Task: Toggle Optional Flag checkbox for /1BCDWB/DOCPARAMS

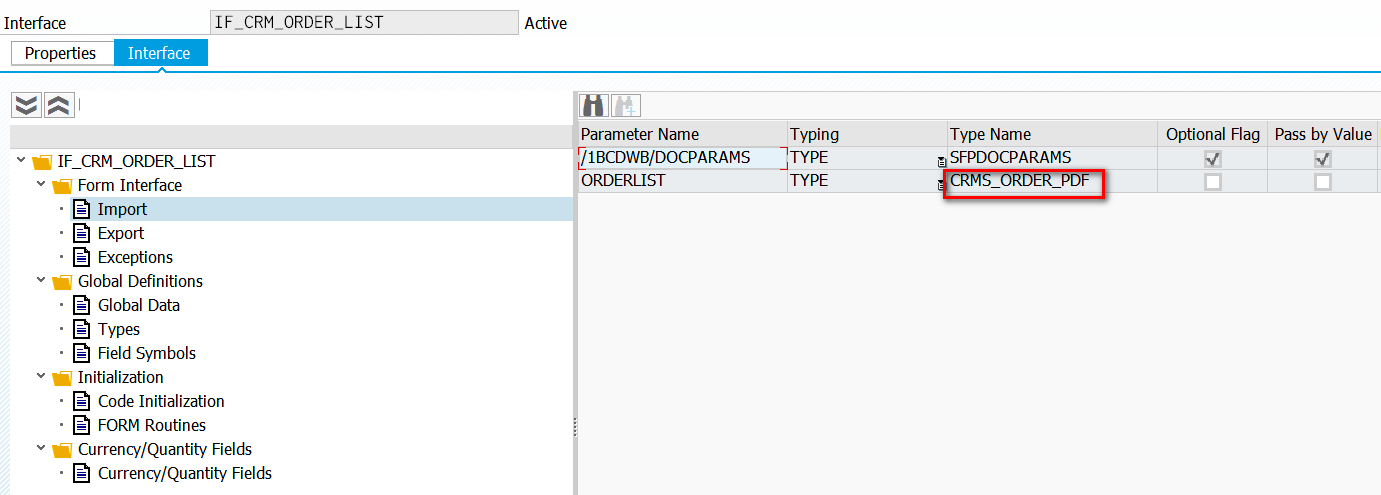Action: [x=1213, y=158]
